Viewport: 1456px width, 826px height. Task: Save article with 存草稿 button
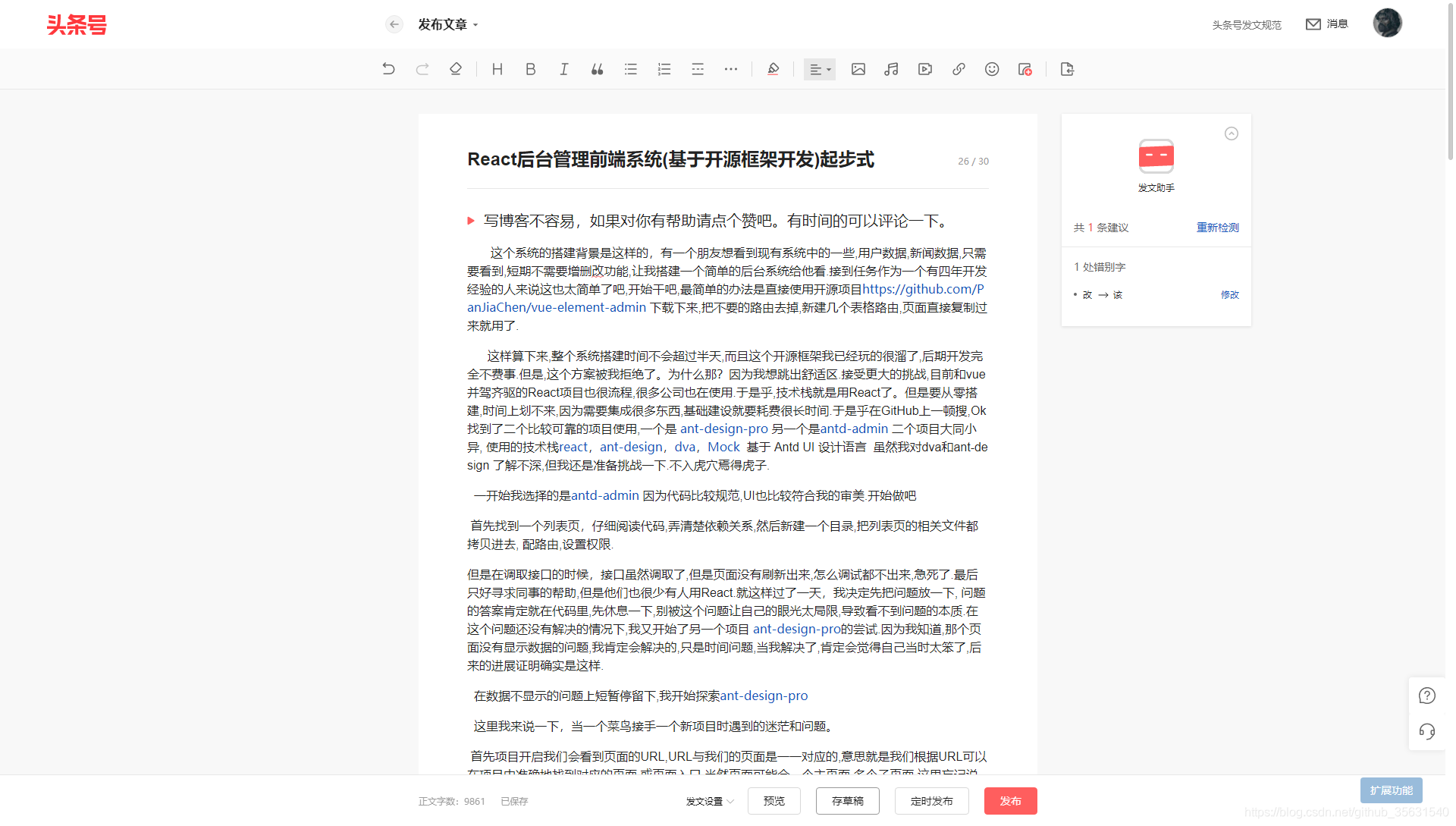tap(847, 801)
